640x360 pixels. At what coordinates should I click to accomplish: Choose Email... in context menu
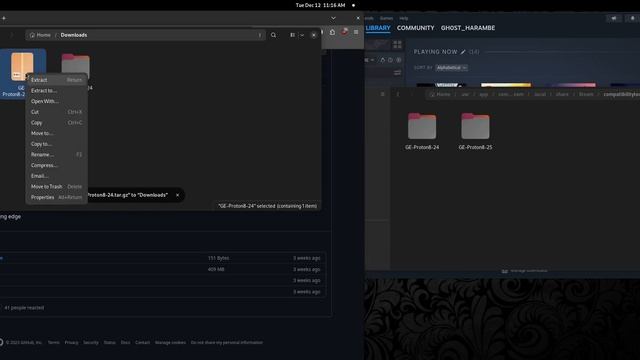click(x=56, y=176)
